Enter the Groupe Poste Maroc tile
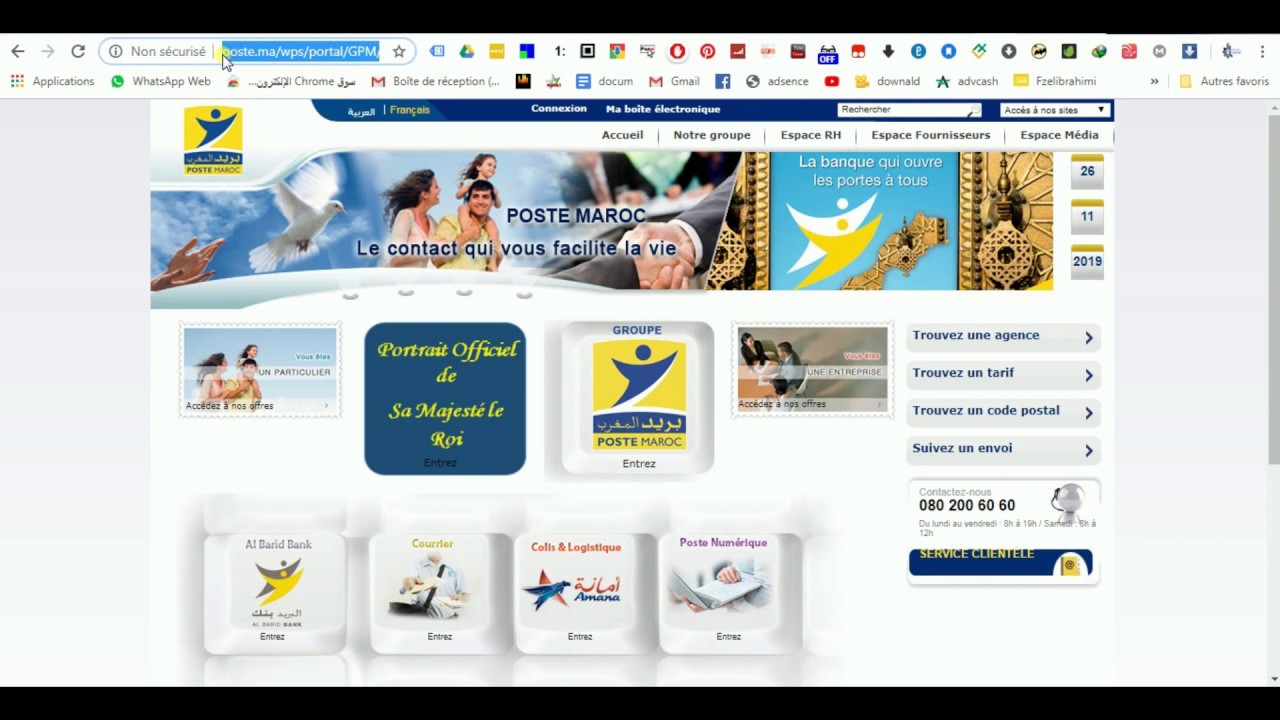1280x720 pixels. tap(638, 398)
